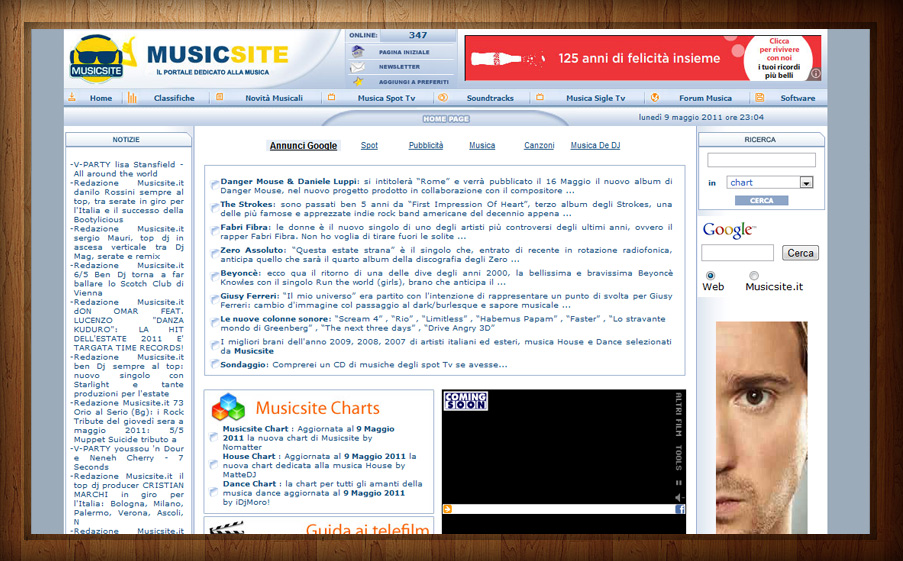Open the Musica Sigle Tv menu item

pyautogui.click(x=595, y=98)
